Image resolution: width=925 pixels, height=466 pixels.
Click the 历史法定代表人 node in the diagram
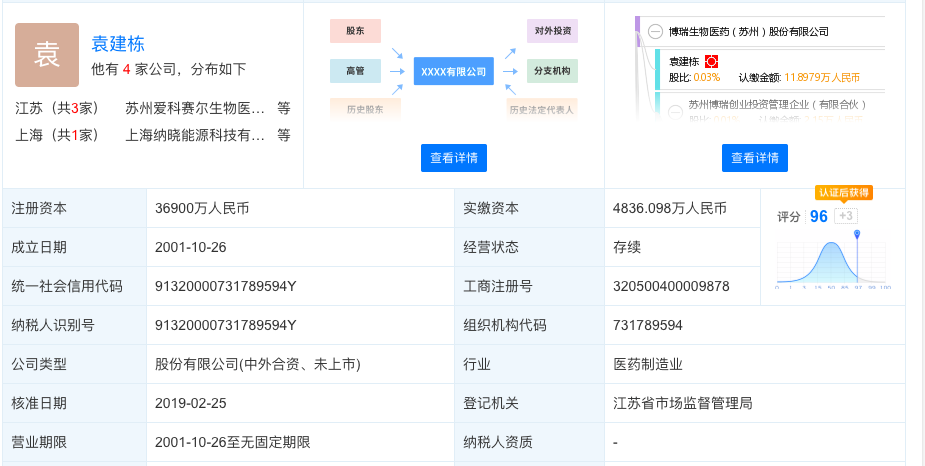(541, 108)
